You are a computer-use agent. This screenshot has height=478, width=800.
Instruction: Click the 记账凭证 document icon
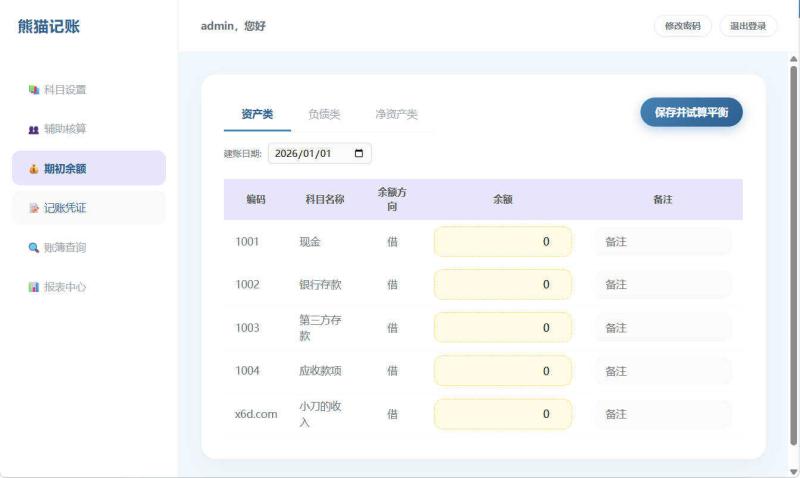pos(34,208)
